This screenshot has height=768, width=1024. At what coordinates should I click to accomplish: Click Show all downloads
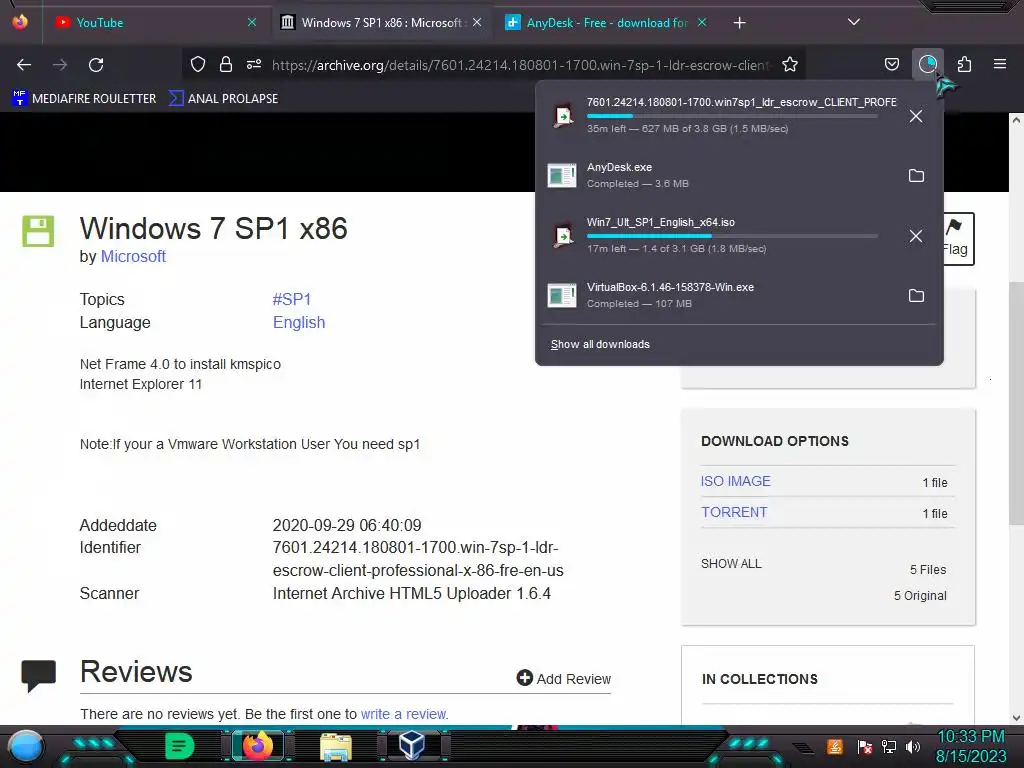(x=600, y=344)
